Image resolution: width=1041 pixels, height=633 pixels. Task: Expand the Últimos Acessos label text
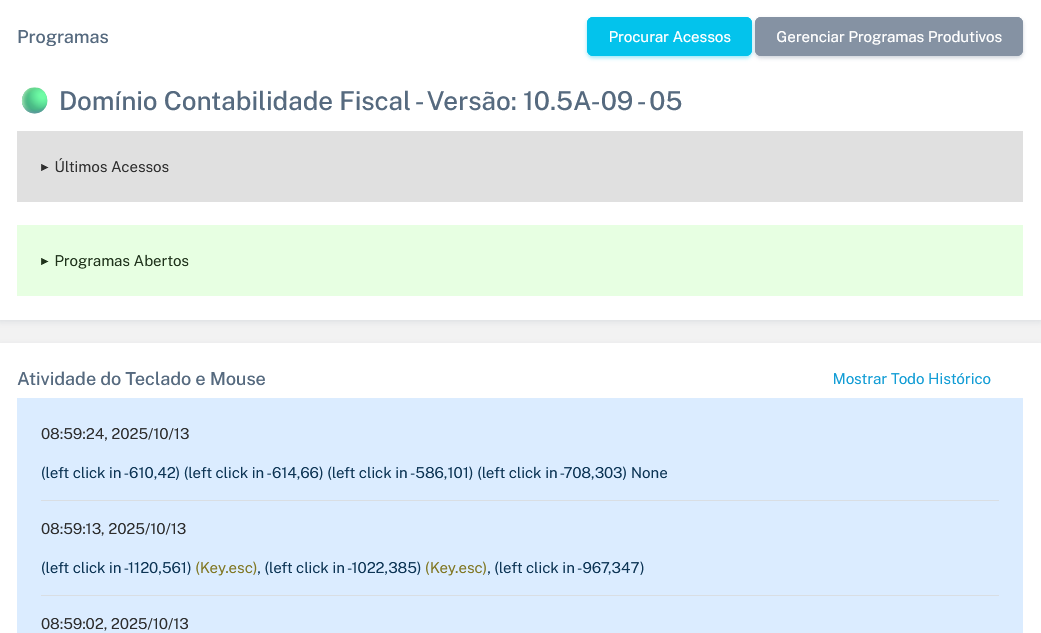(x=111, y=167)
